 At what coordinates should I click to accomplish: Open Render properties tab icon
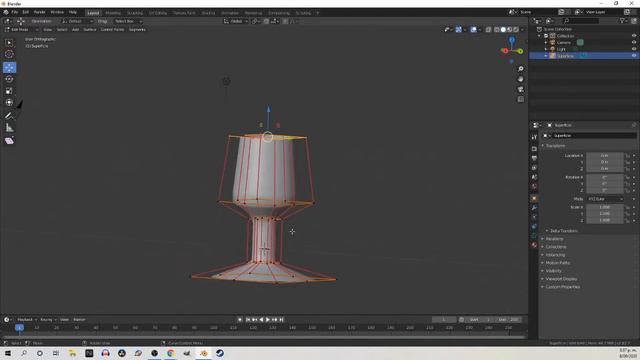[x=534, y=149]
